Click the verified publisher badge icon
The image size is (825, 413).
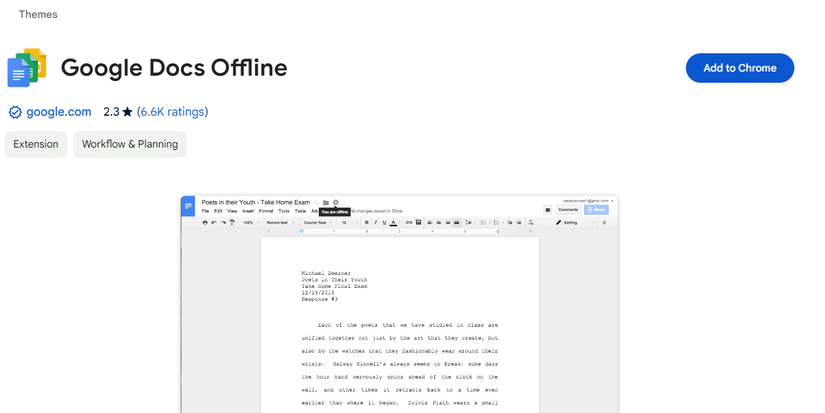click(x=15, y=112)
